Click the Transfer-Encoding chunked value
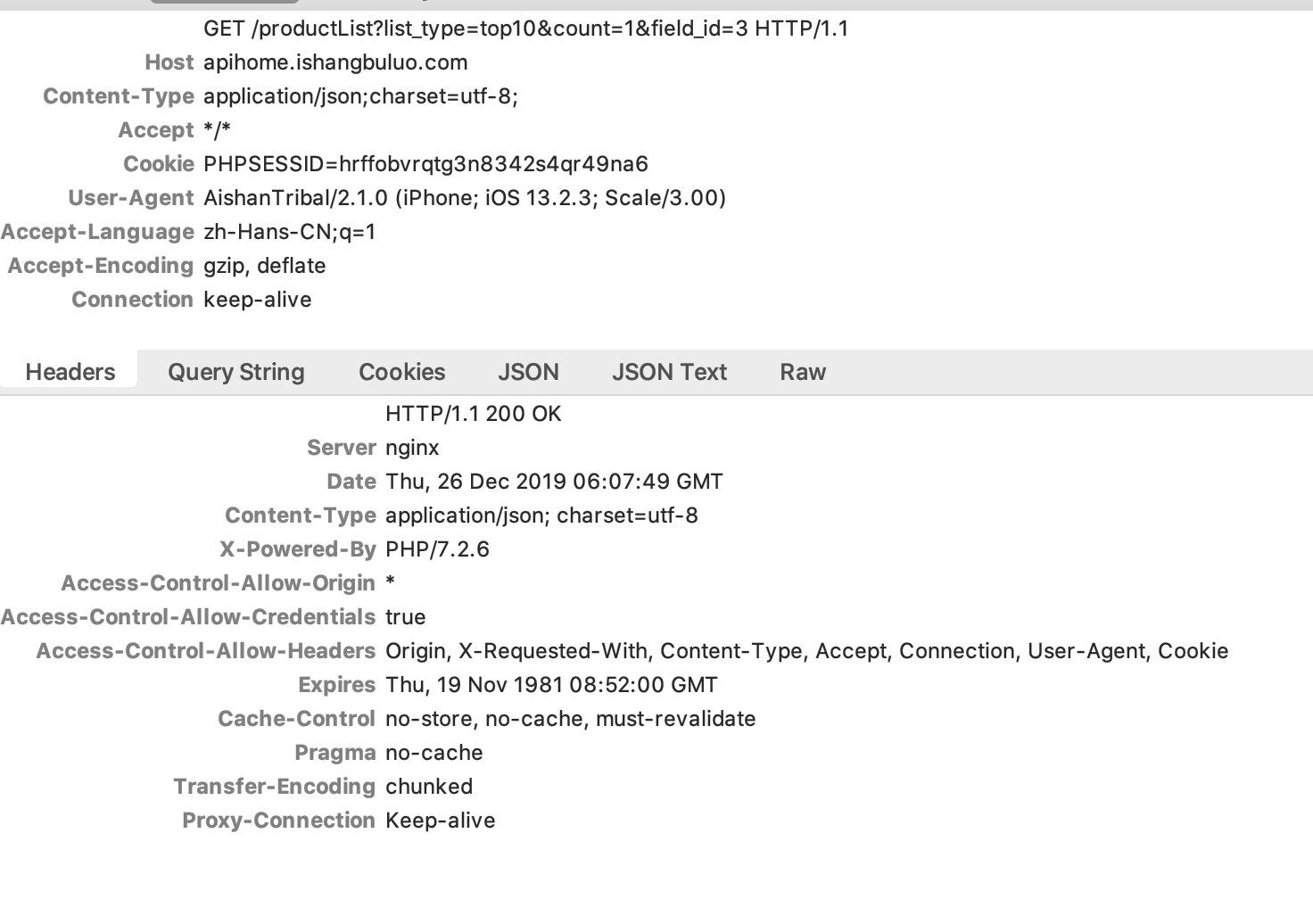The width and height of the screenshot is (1313, 924). tap(428, 786)
